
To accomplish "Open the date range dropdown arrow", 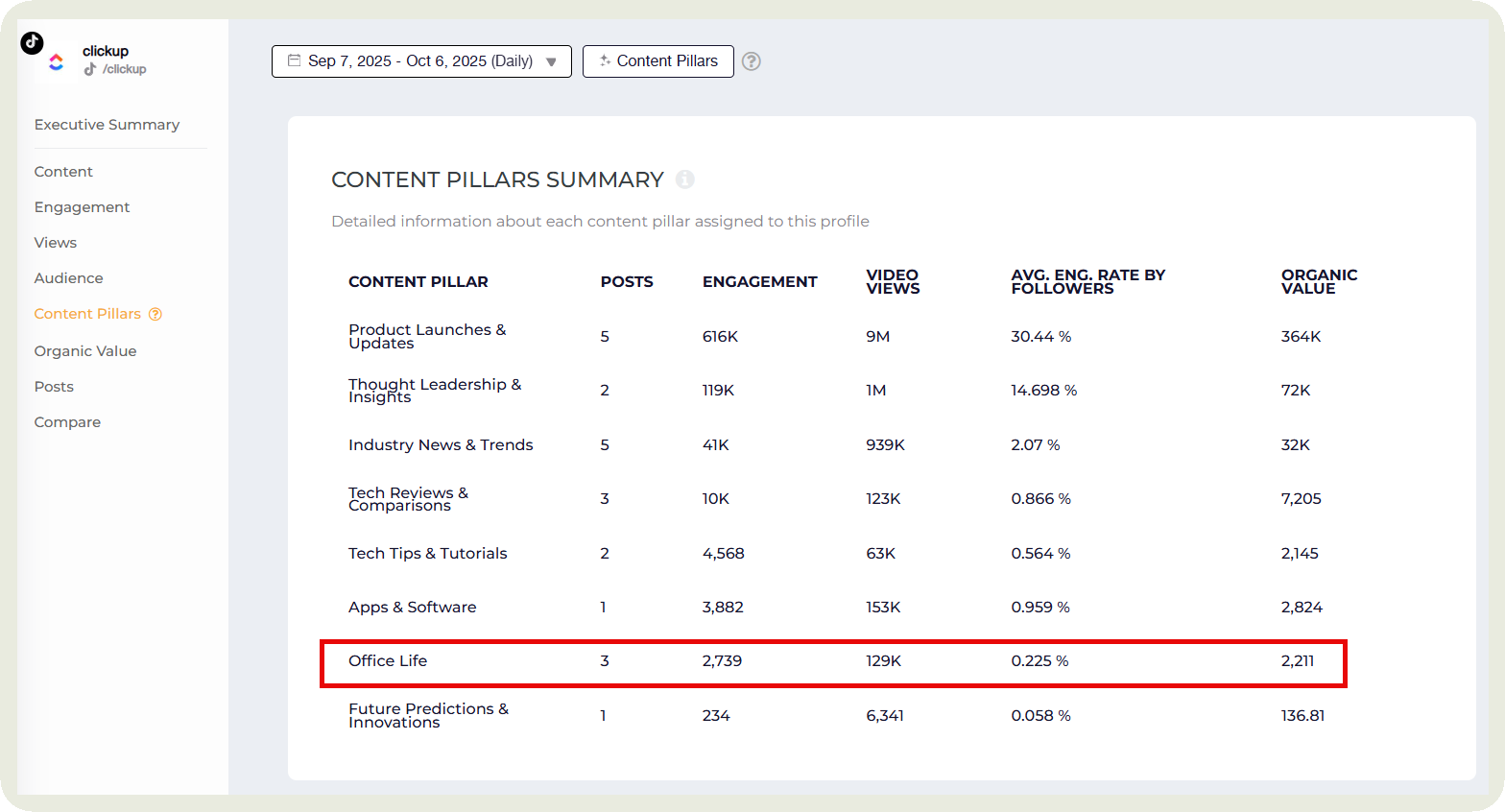I will (551, 61).
